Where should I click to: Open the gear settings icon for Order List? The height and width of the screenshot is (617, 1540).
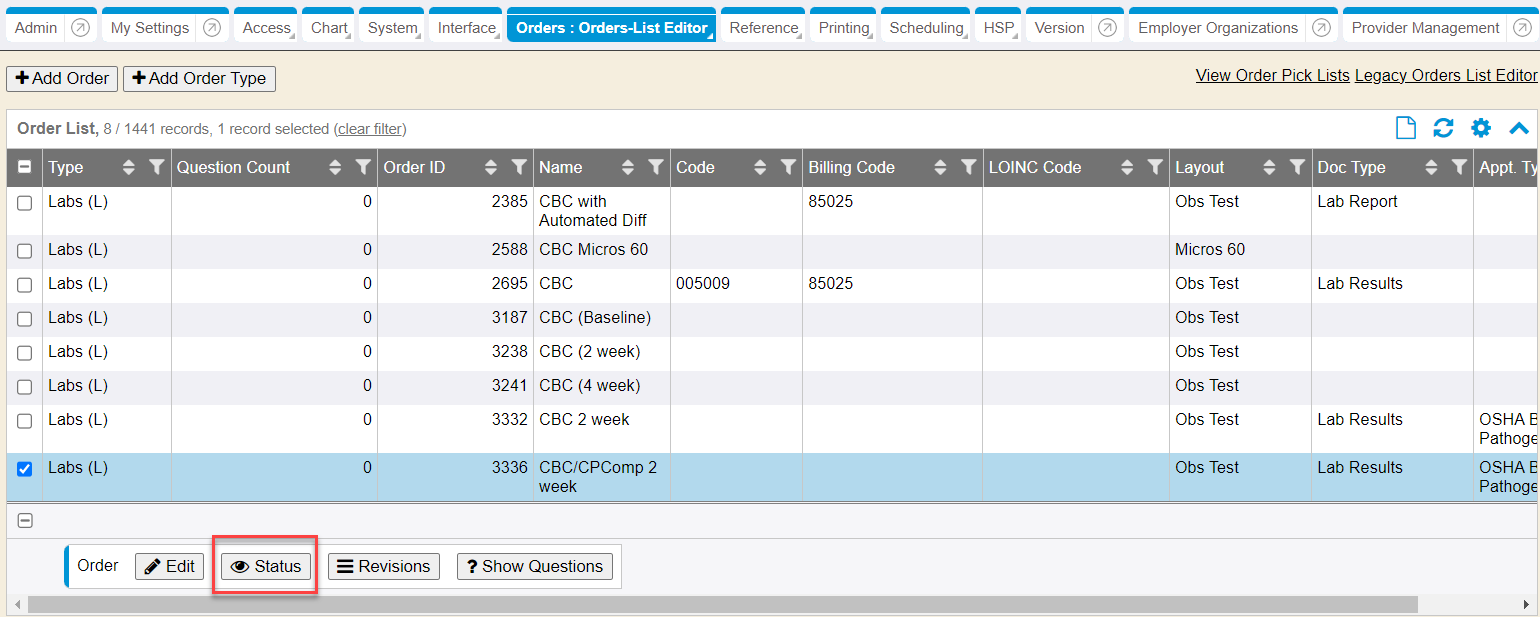tap(1481, 128)
